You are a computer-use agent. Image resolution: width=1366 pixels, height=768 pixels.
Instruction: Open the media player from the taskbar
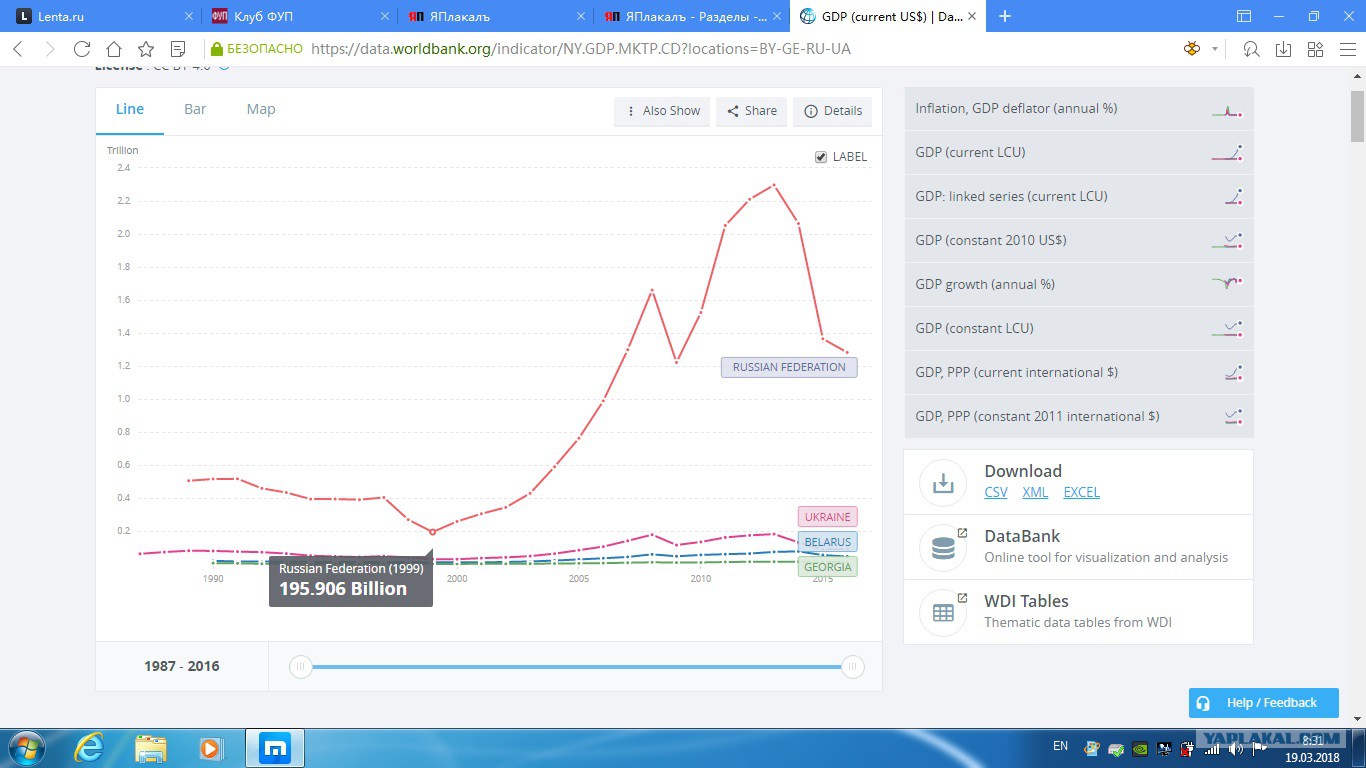click(x=210, y=748)
